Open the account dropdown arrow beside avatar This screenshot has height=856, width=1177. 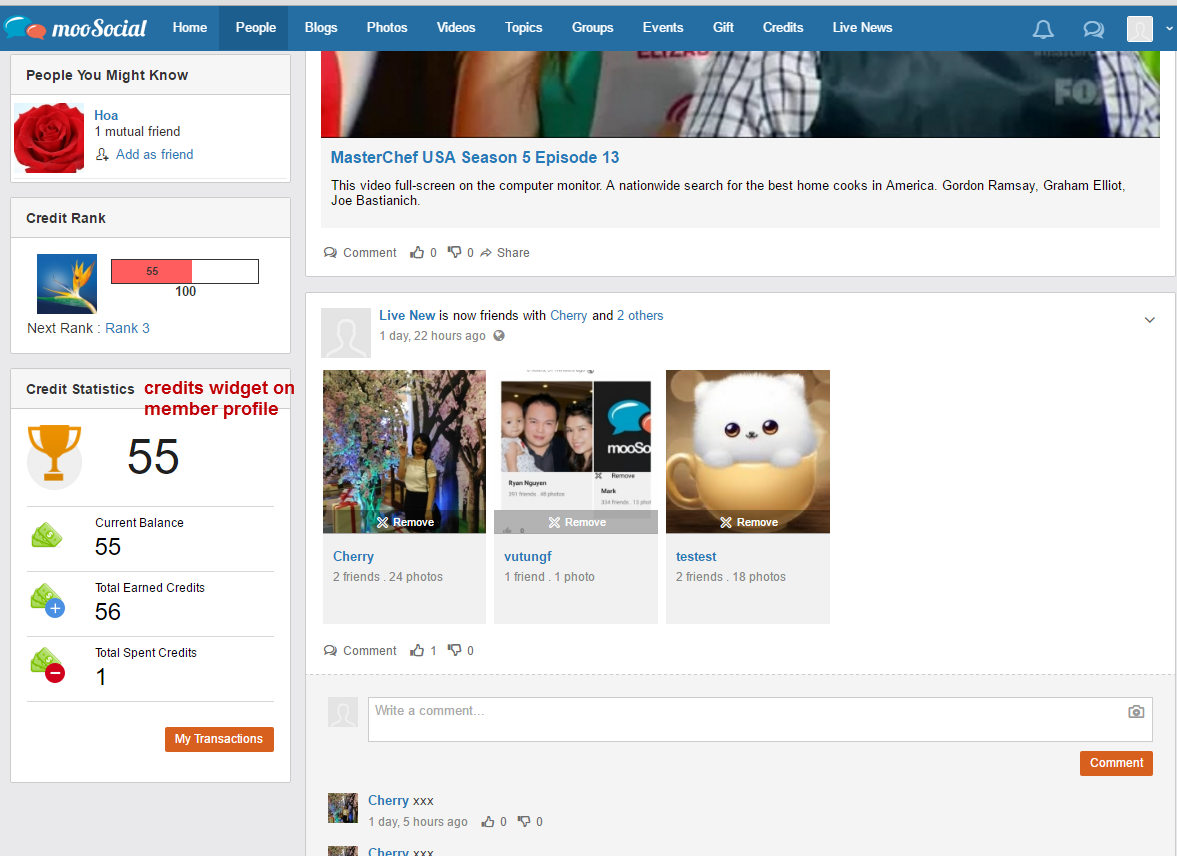tap(1169, 29)
